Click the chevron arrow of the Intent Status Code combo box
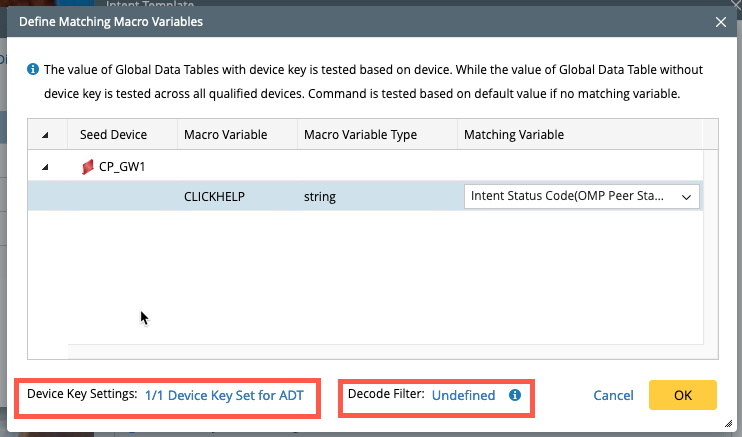The height and width of the screenshot is (437, 742). 686,198
